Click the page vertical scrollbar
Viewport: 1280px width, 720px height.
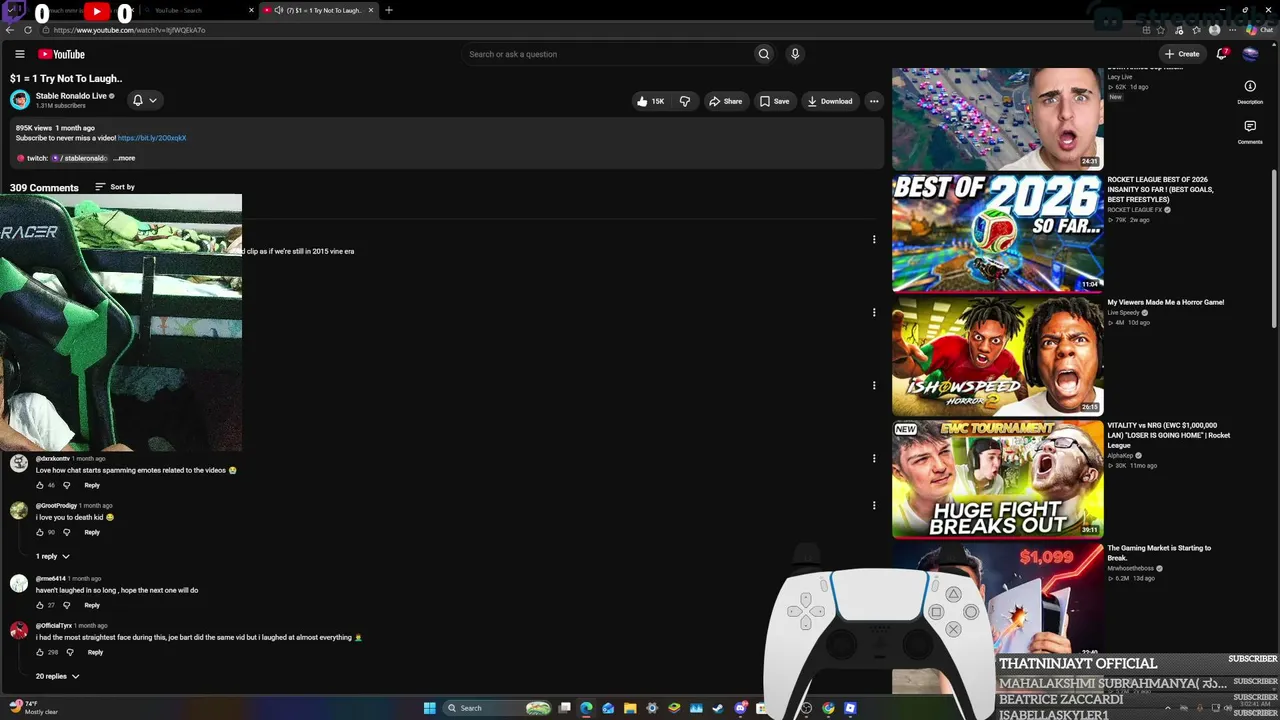click(1274, 250)
